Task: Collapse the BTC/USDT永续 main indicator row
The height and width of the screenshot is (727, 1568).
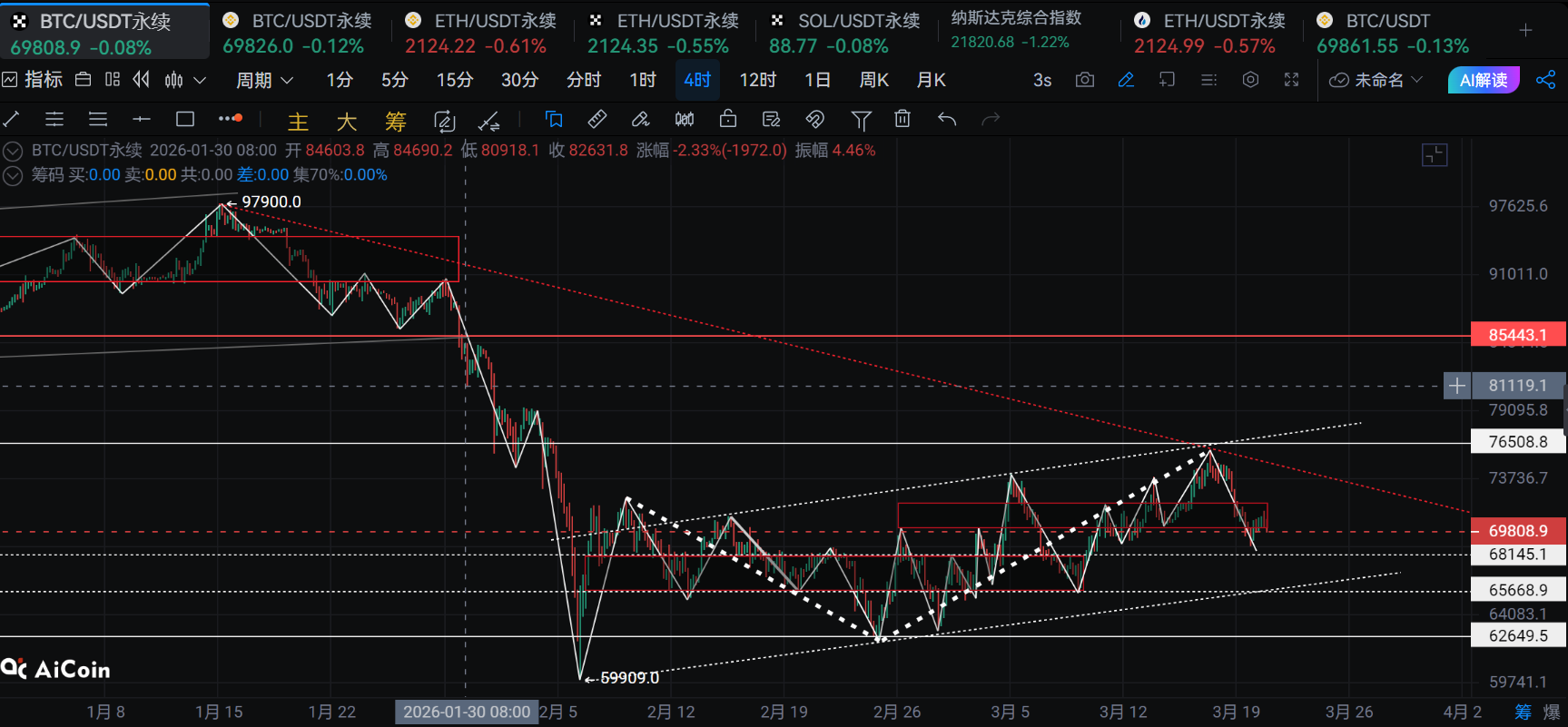Action: [13, 151]
